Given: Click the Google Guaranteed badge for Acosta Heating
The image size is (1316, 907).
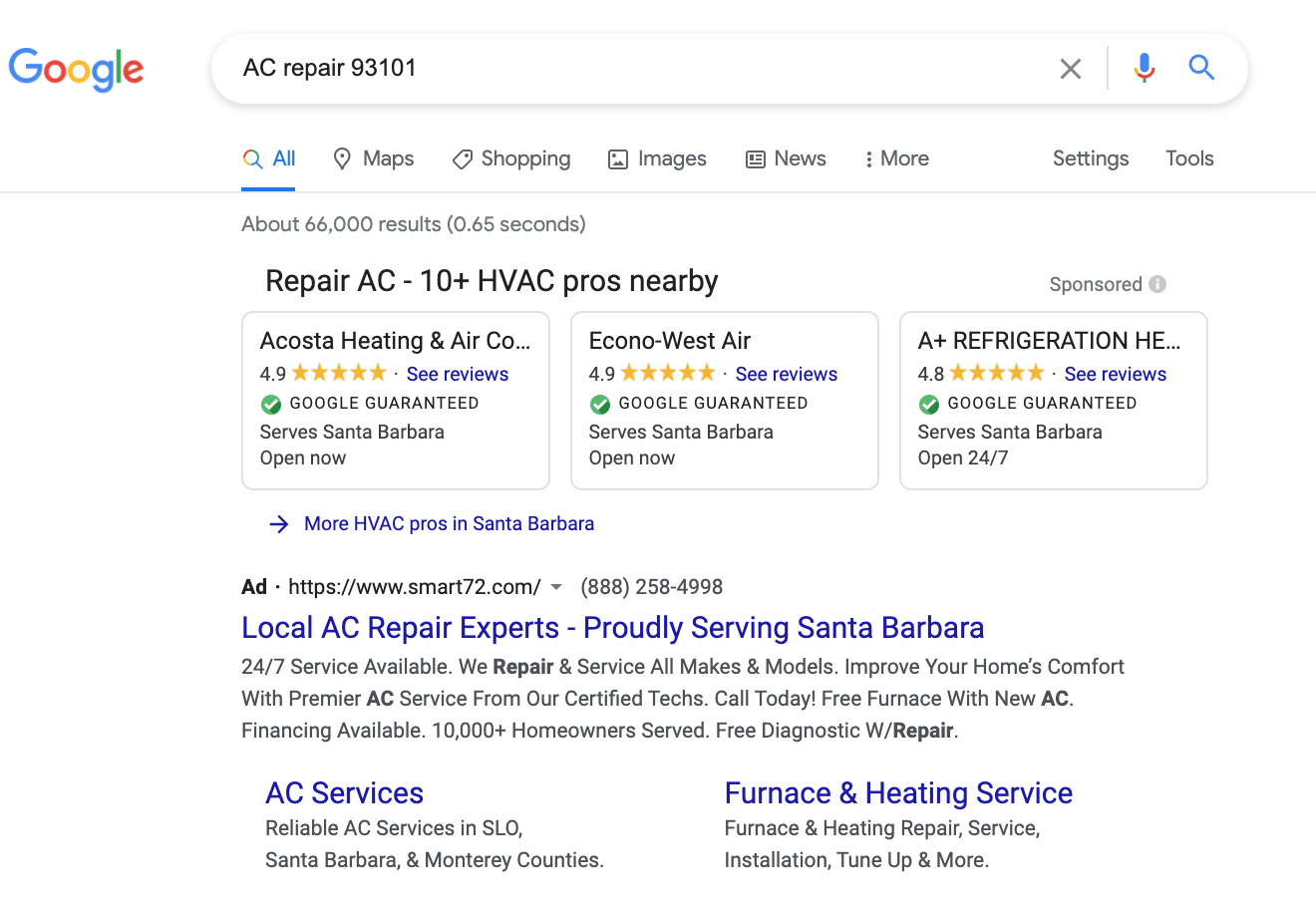Looking at the screenshot, I should click(x=270, y=404).
